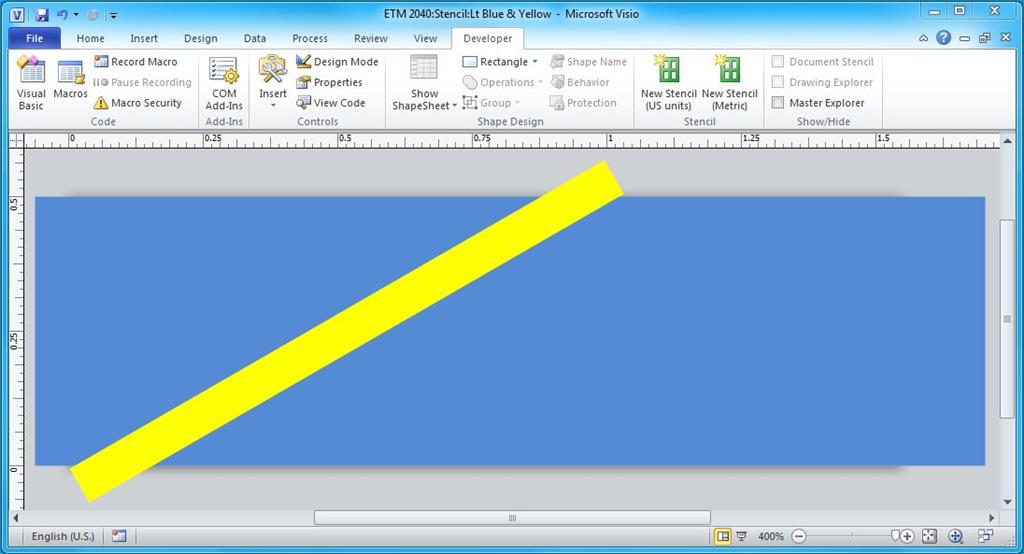Screen dimensions: 1024x554
Task: Click Show ShapeSheet icon
Action: (x=423, y=68)
